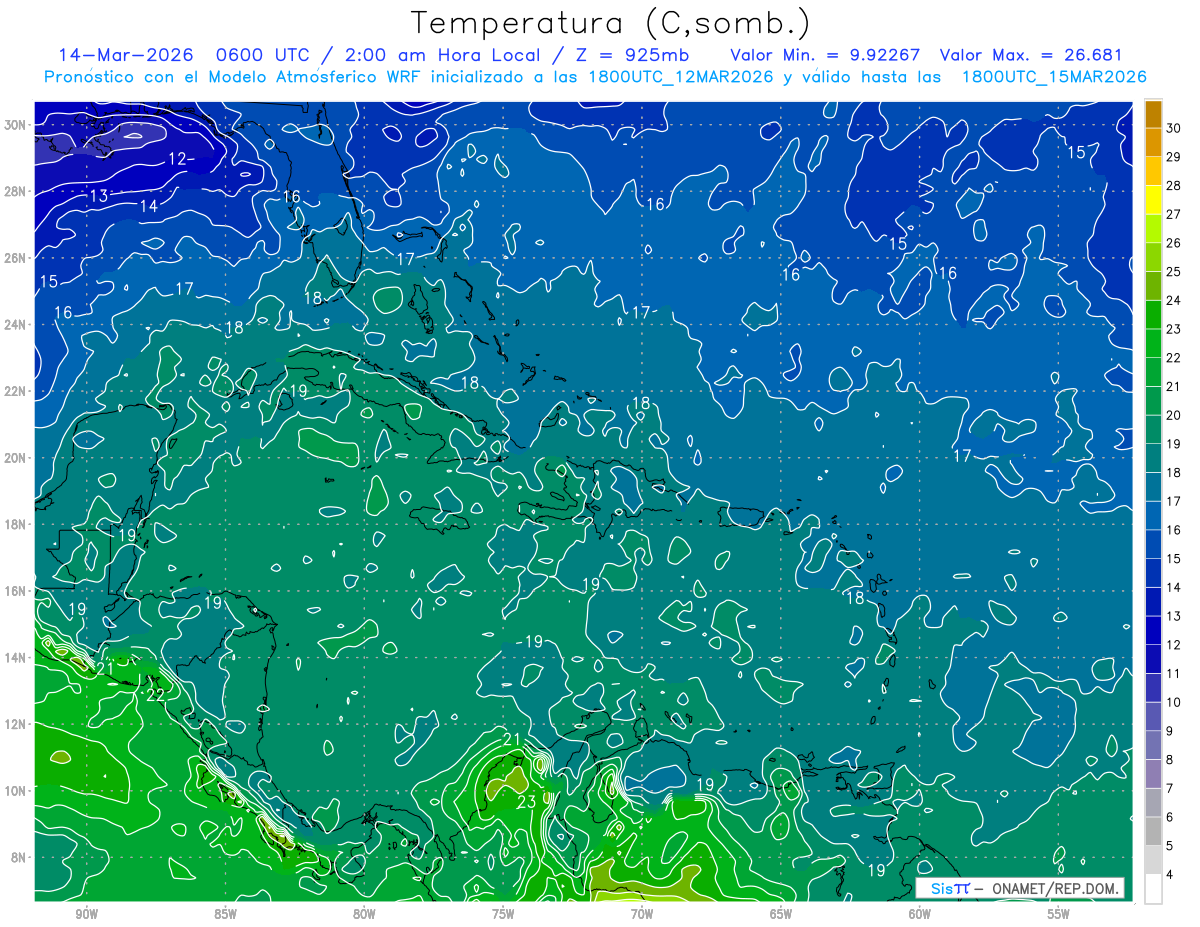Click the "60W" longitude axis label
The height and width of the screenshot is (927, 1200).
coord(920,914)
